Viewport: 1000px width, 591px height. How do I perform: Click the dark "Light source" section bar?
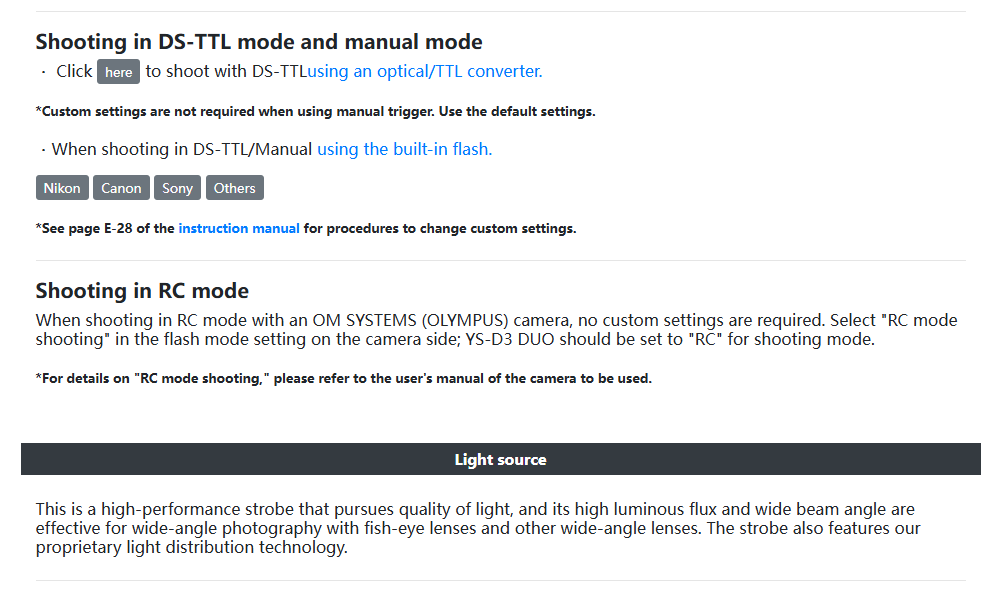point(500,460)
